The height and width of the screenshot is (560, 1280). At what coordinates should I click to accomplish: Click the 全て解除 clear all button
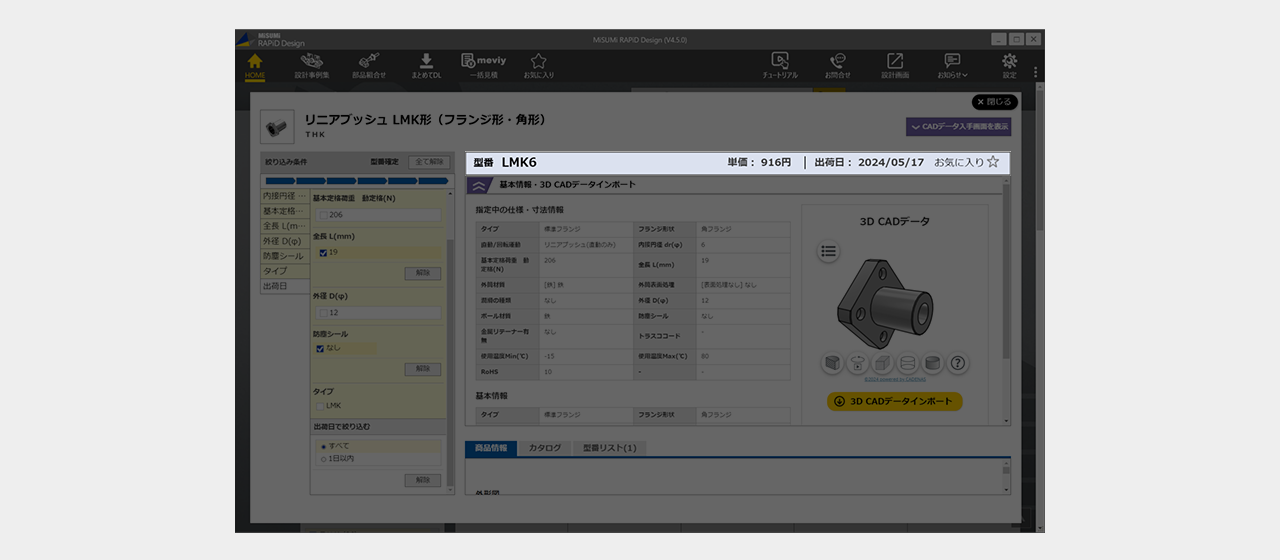pyautogui.click(x=428, y=161)
